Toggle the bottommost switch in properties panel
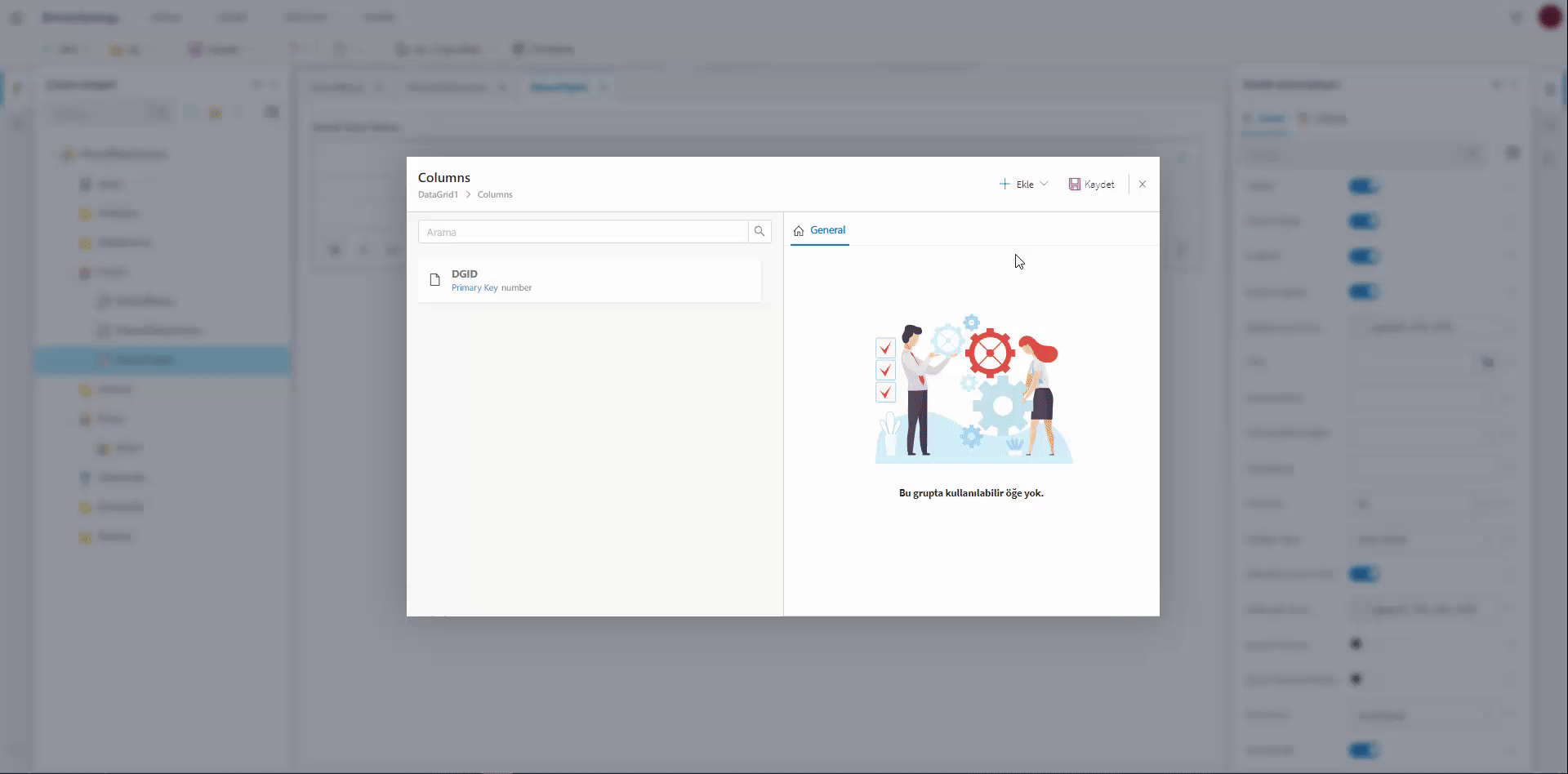 coord(1363,750)
